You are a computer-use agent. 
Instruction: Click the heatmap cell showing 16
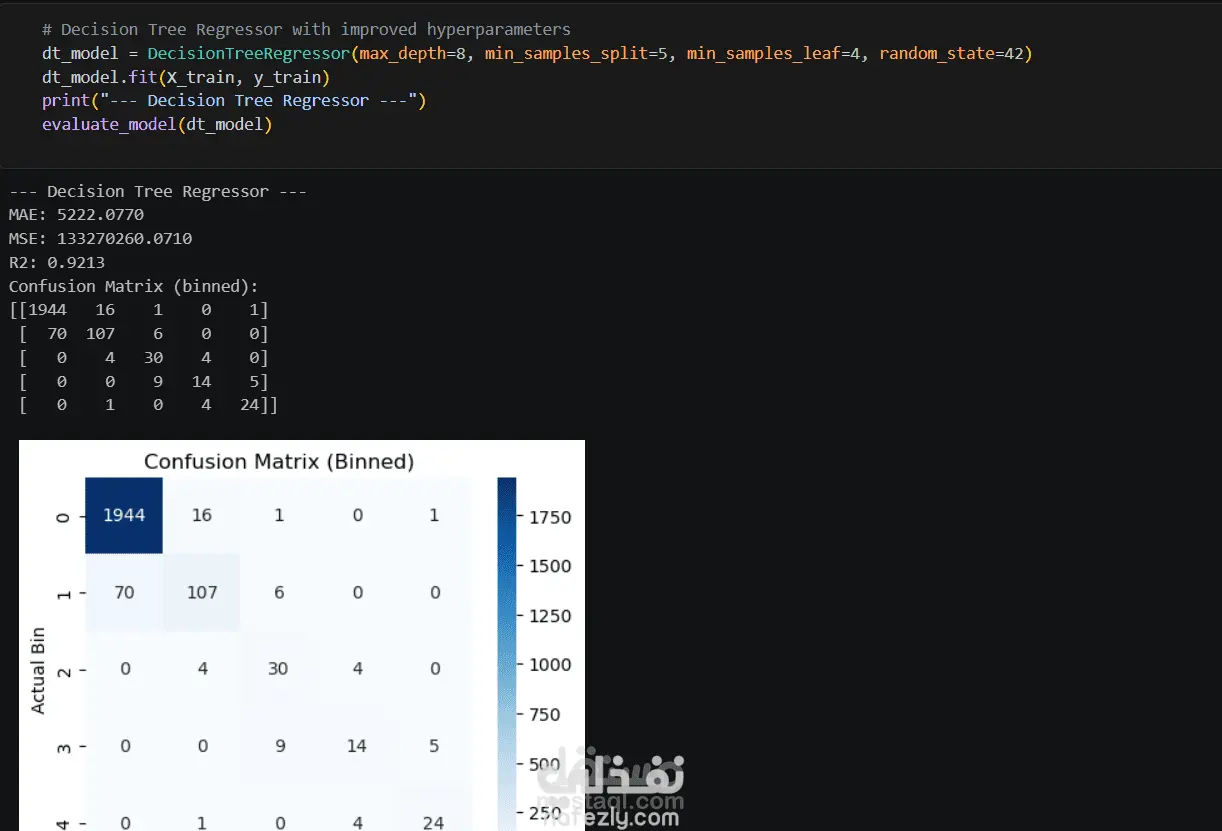202,515
